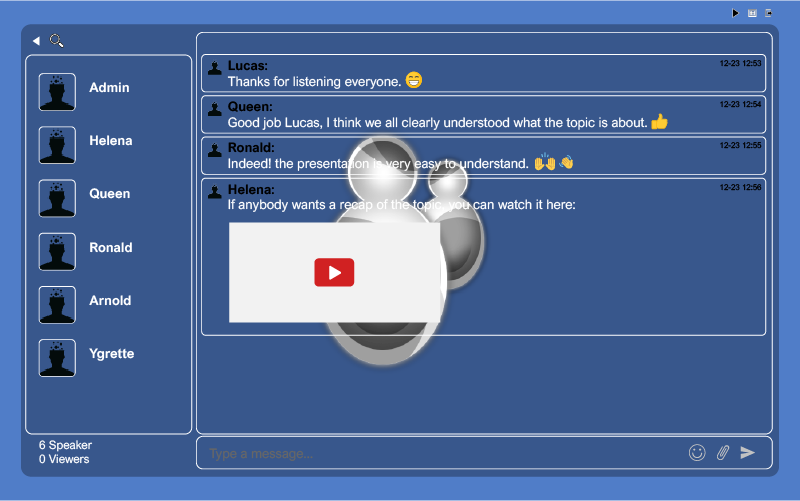Click Arnold's avatar picture
Viewport: 800px width, 501px height.
[x=57, y=305]
